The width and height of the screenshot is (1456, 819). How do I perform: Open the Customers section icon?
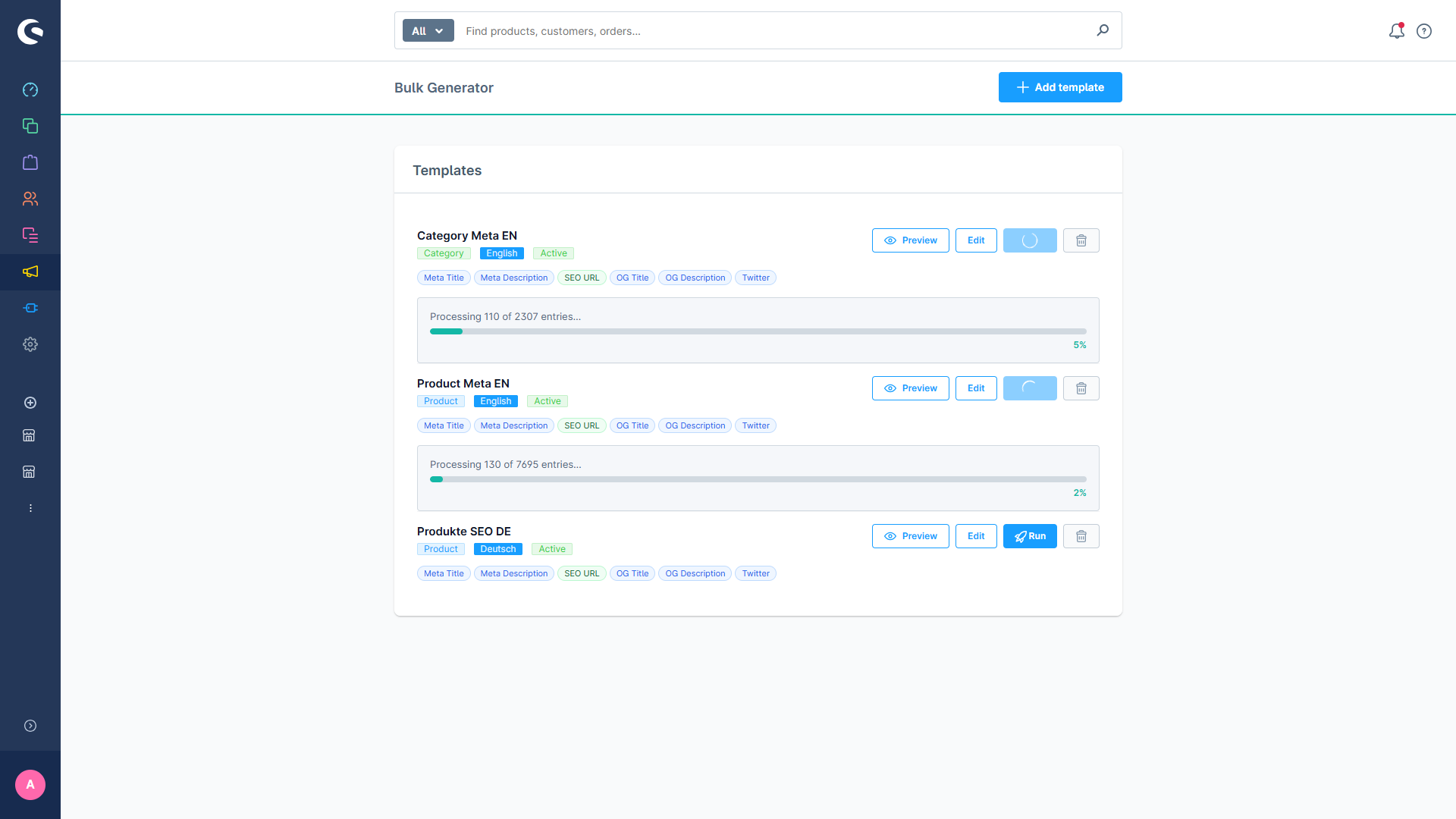coord(30,199)
